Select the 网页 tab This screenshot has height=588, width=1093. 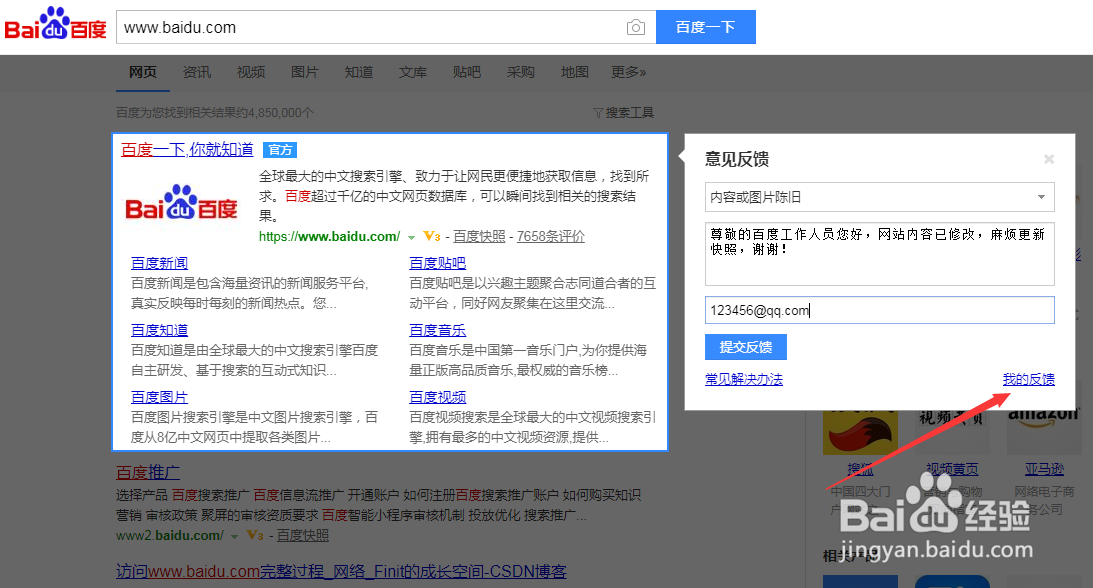pyautogui.click(x=143, y=72)
